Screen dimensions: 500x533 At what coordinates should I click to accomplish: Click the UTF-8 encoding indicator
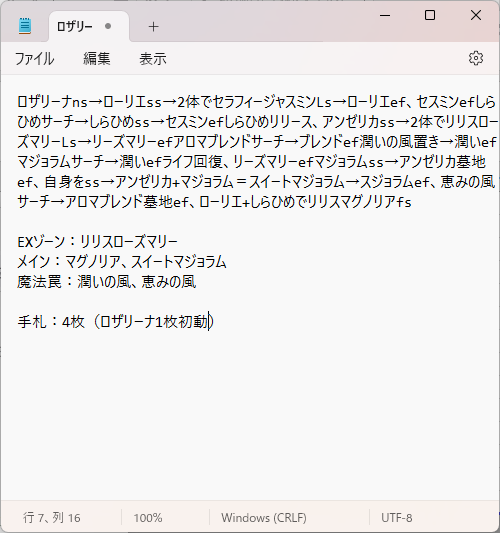point(397,518)
